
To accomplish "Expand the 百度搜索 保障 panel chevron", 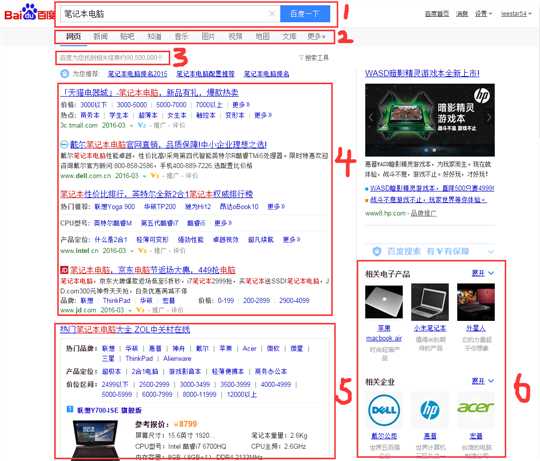I will click(x=491, y=252).
